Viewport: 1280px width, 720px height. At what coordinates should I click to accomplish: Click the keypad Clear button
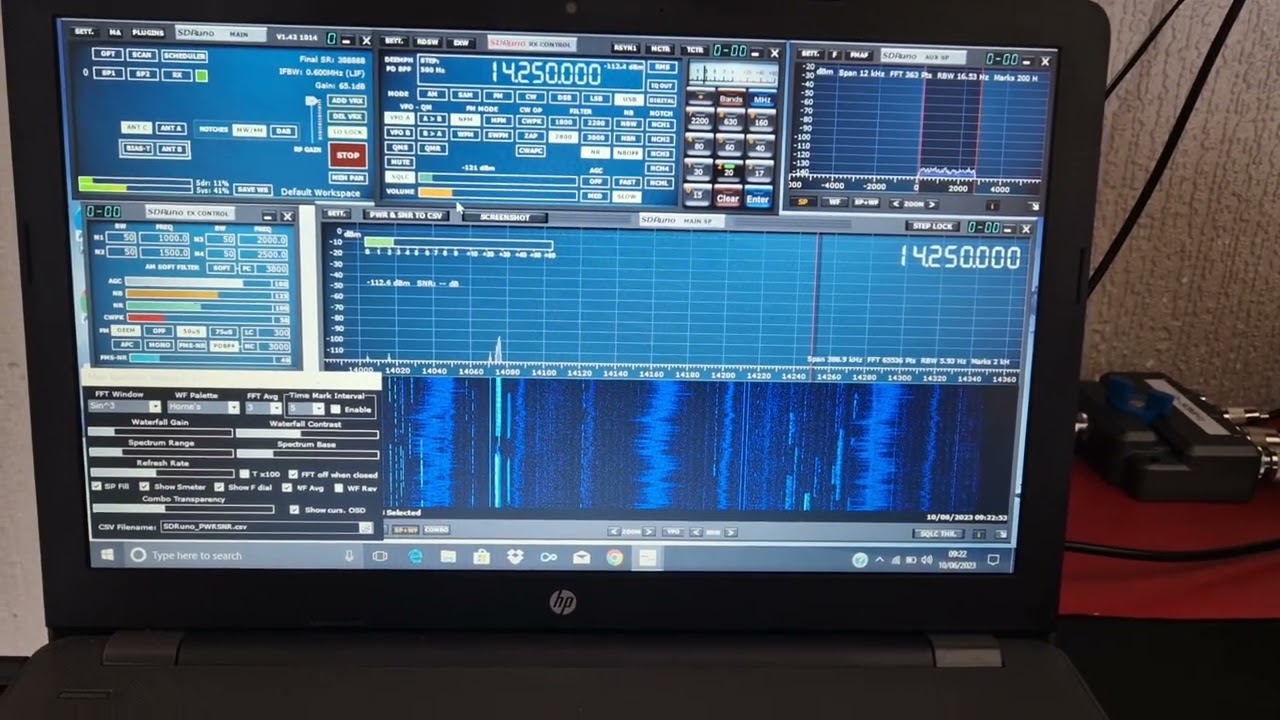[728, 198]
